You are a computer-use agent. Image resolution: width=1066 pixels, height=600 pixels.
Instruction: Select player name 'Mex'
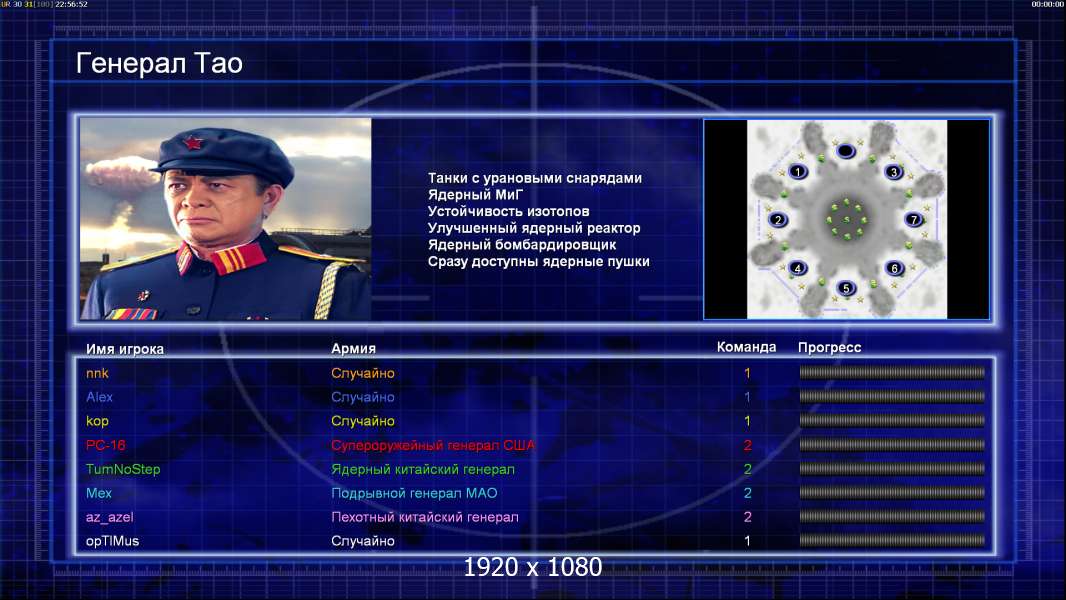(99, 493)
